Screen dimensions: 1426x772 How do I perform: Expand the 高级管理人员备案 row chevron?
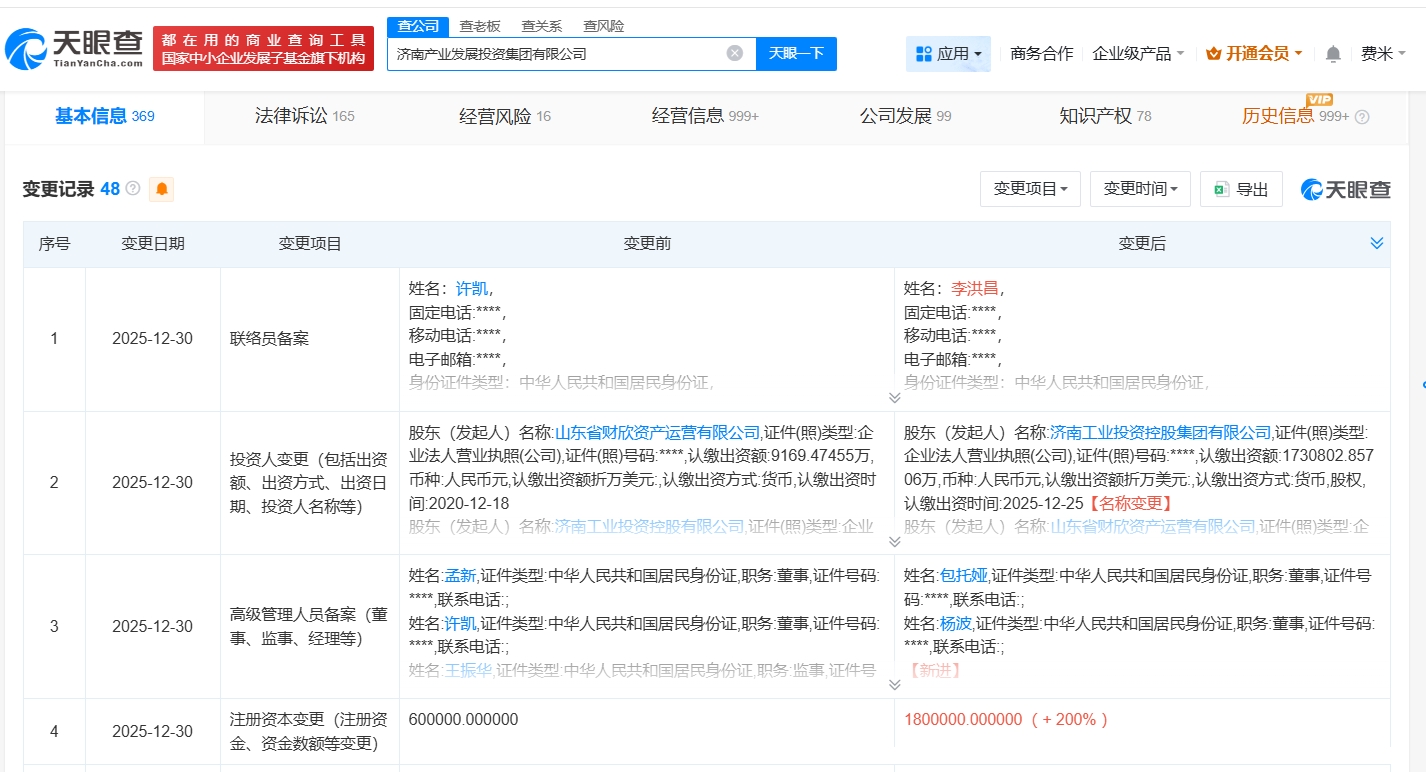click(894, 685)
